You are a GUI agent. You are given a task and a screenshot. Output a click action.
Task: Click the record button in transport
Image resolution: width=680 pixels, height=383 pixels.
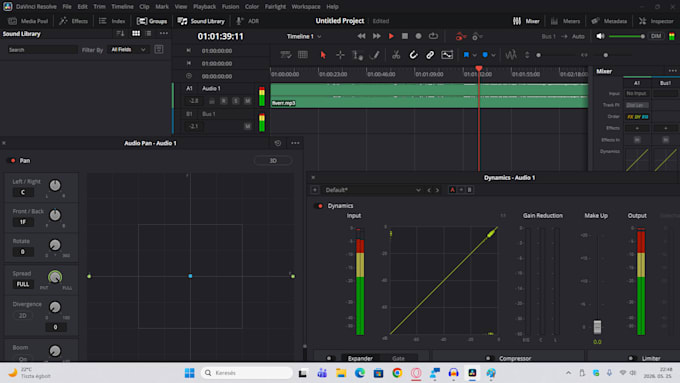(x=418, y=36)
